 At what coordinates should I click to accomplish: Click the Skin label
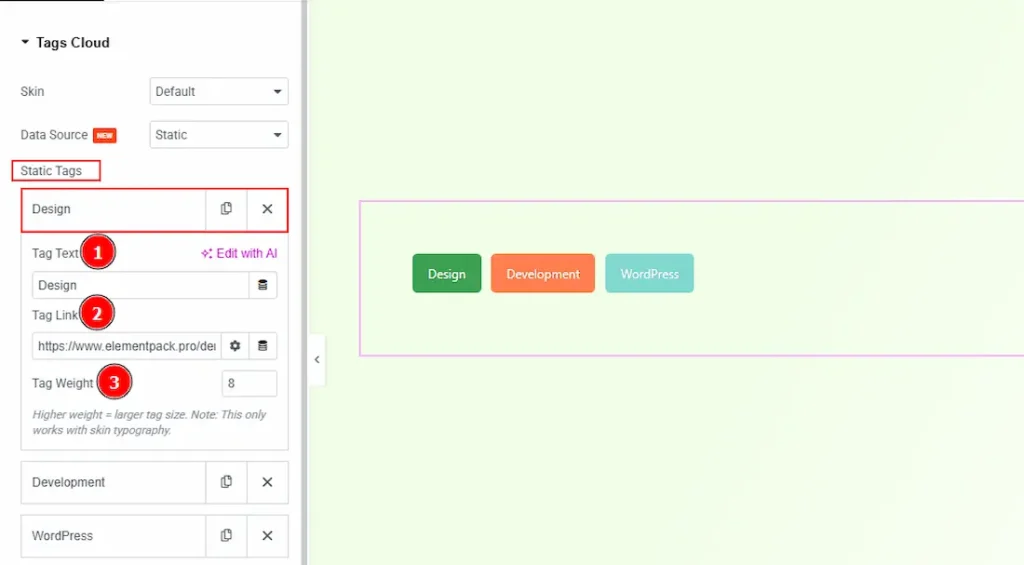click(32, 91)
